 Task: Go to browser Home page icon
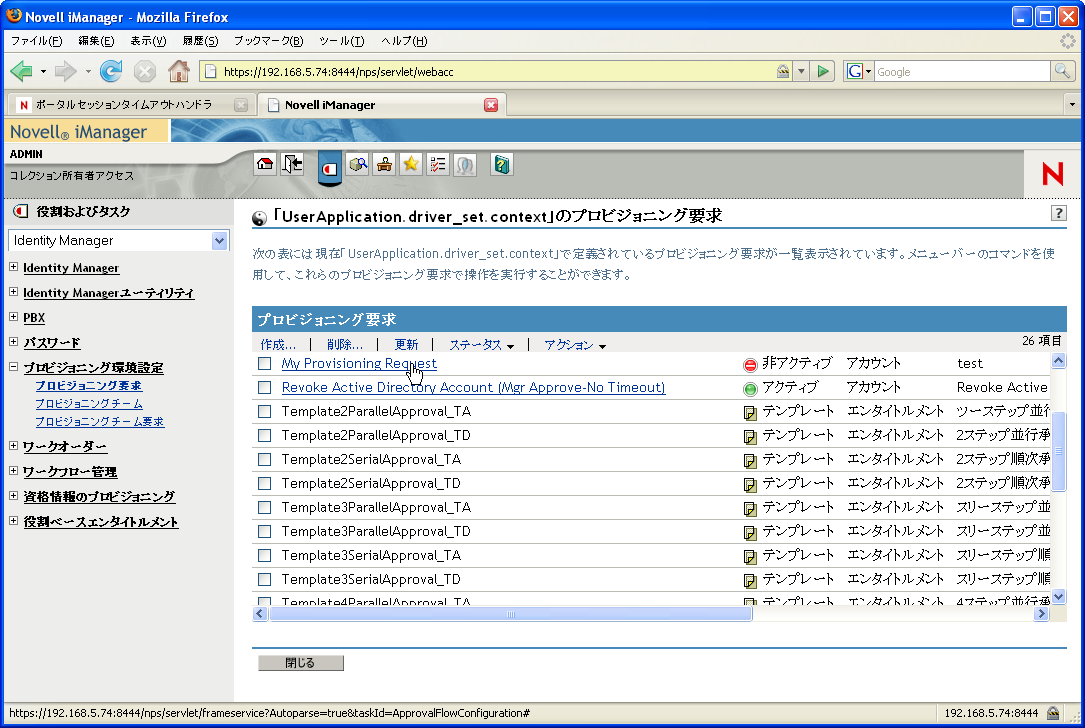tap(179, 71)
